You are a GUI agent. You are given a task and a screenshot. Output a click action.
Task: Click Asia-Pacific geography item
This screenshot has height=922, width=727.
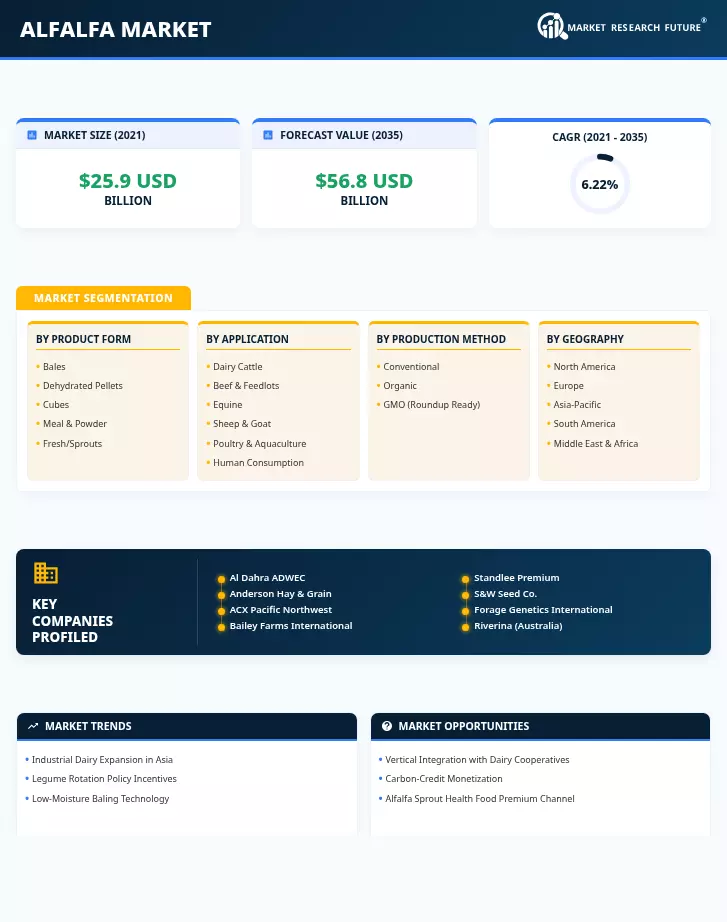[577, 405]
